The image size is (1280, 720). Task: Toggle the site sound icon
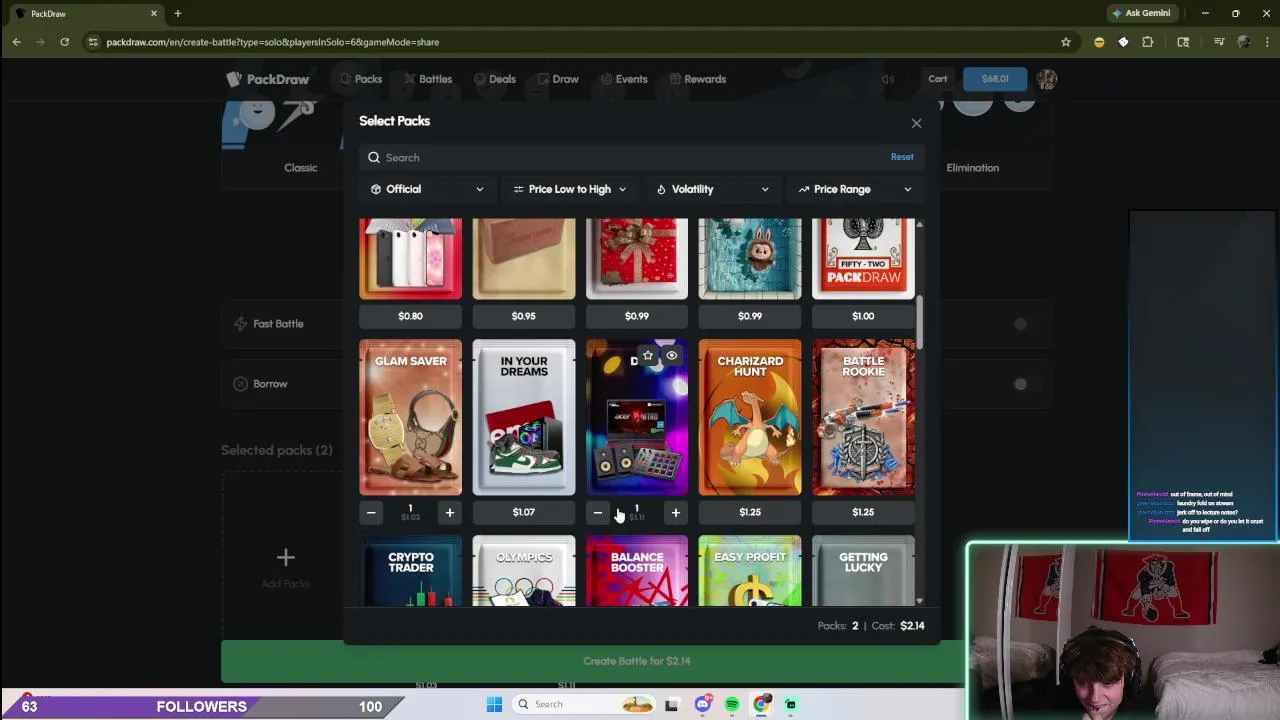(x=888, y=79)
